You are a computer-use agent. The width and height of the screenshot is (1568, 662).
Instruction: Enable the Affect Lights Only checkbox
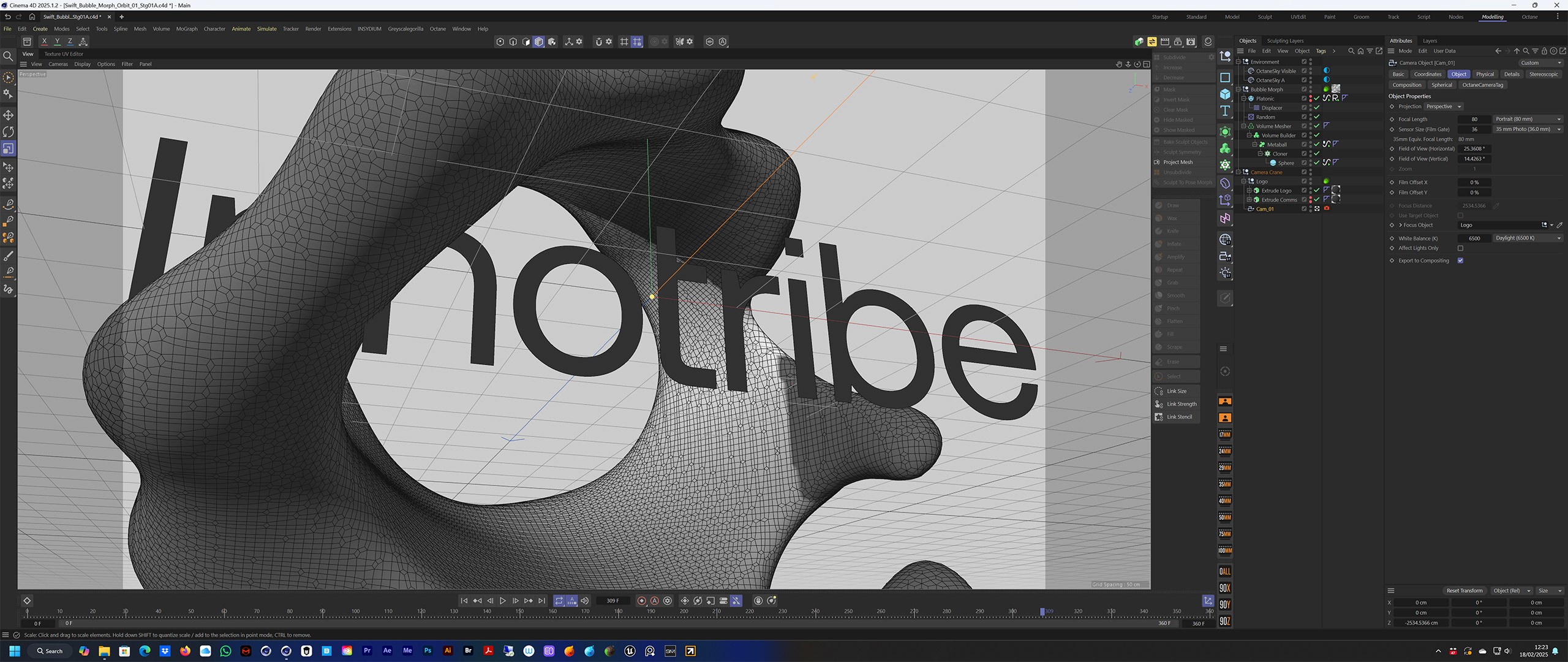pos(1460,248)
